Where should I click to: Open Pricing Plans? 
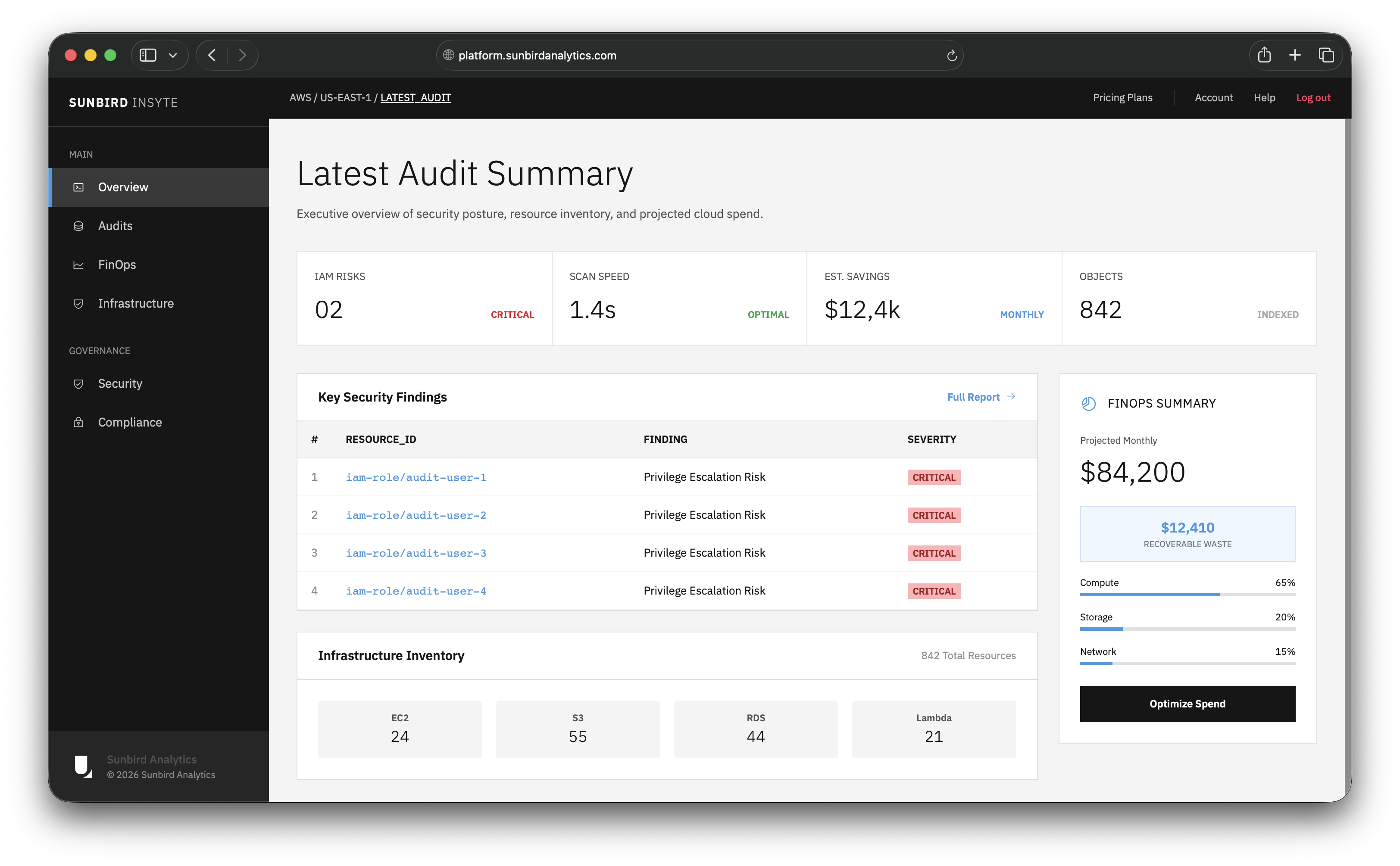click(1122, 97)
